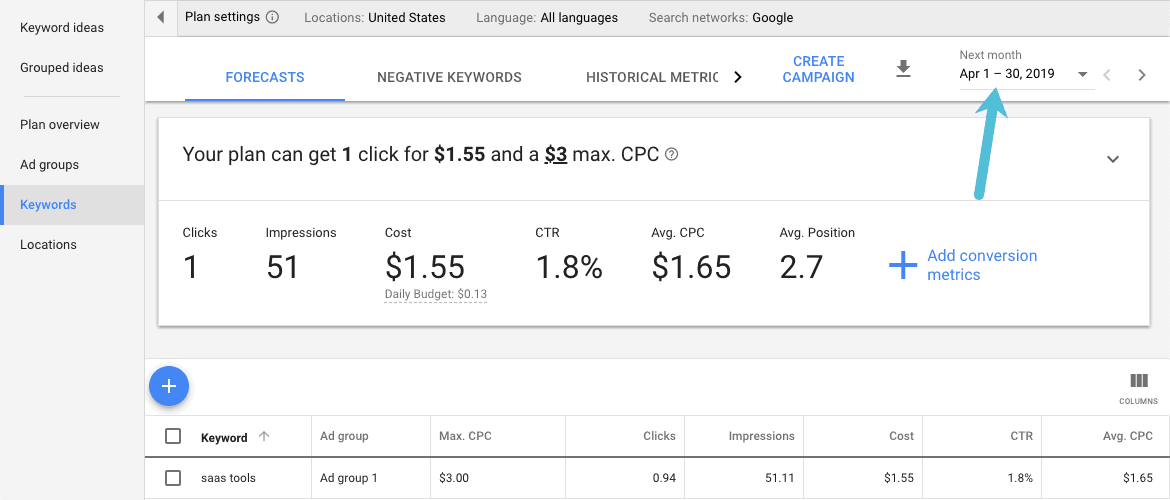Click the blue add keyword button
Screen dimensions: 1170x500
[169, 386]
